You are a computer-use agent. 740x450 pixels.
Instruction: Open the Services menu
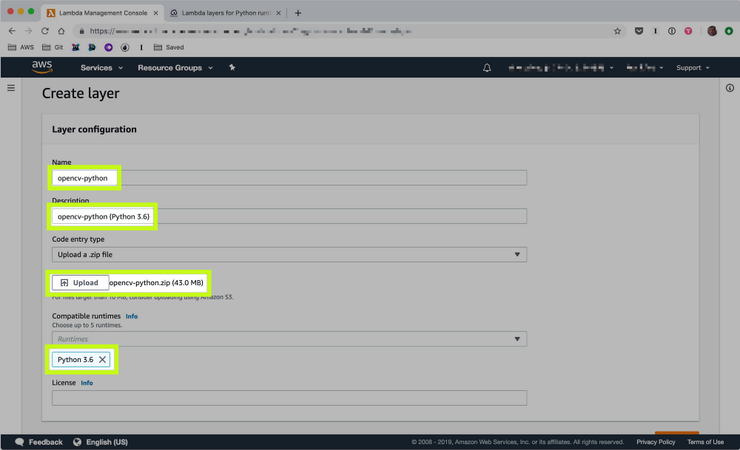click(101, 68)
